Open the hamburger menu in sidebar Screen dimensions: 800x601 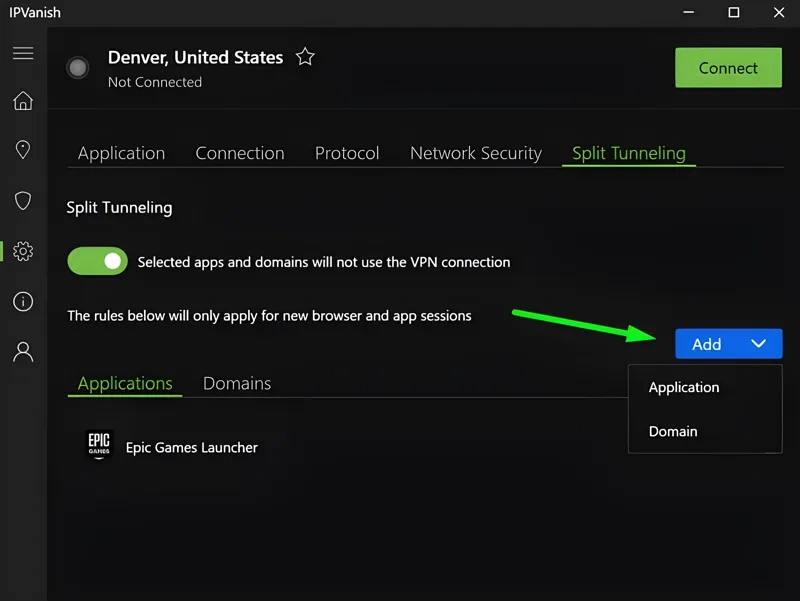coord(23,53)
